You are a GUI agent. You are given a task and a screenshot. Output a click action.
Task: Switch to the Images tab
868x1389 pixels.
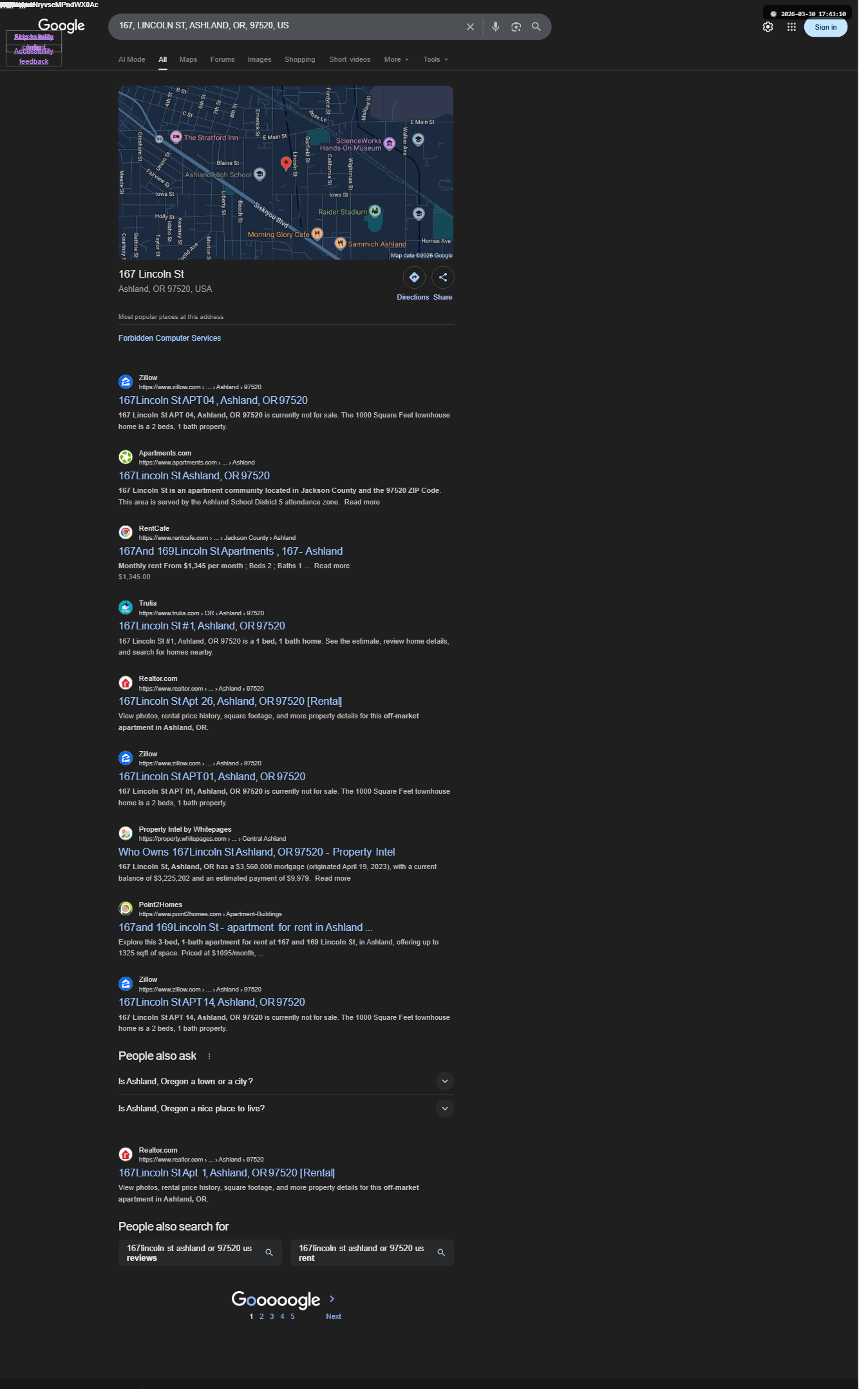[x=259, y=59]
